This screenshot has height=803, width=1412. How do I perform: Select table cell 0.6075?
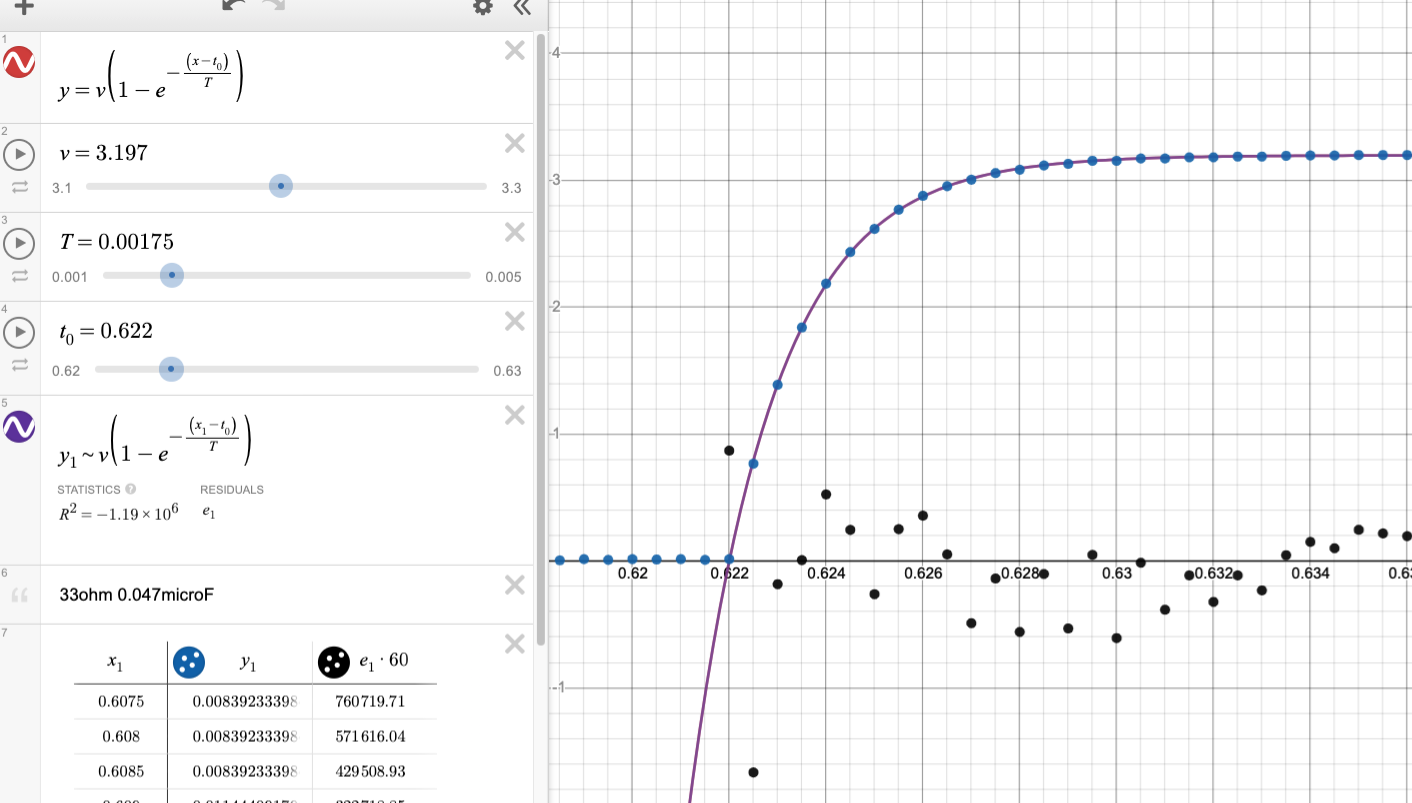point(121,702)
